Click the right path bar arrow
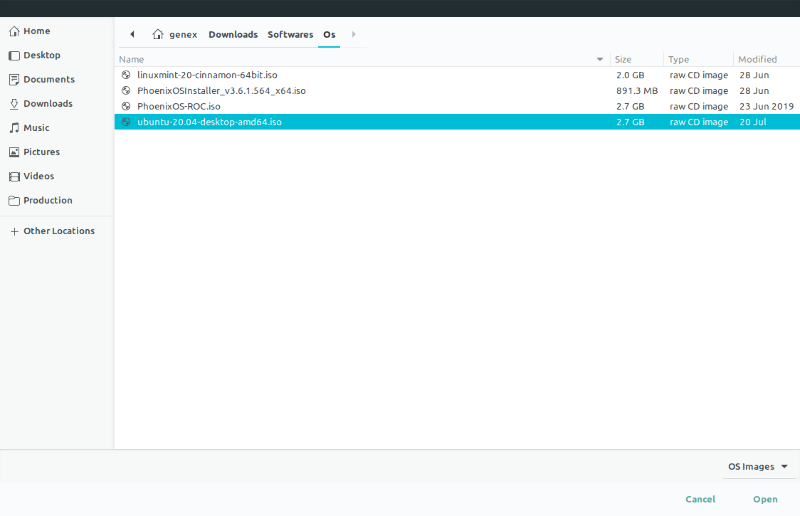The height and width of the screenshot is (516, 800). (x=353, y=34)
